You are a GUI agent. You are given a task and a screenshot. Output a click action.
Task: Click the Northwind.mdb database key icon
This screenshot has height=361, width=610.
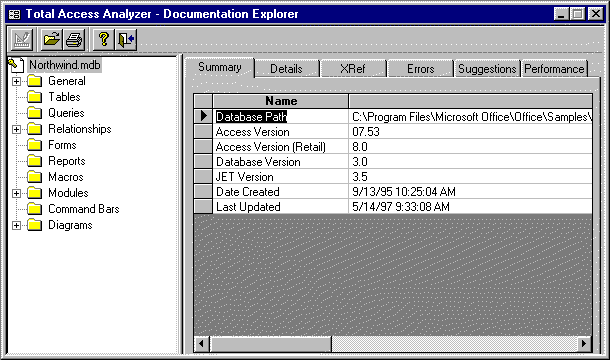click(17, 65)
